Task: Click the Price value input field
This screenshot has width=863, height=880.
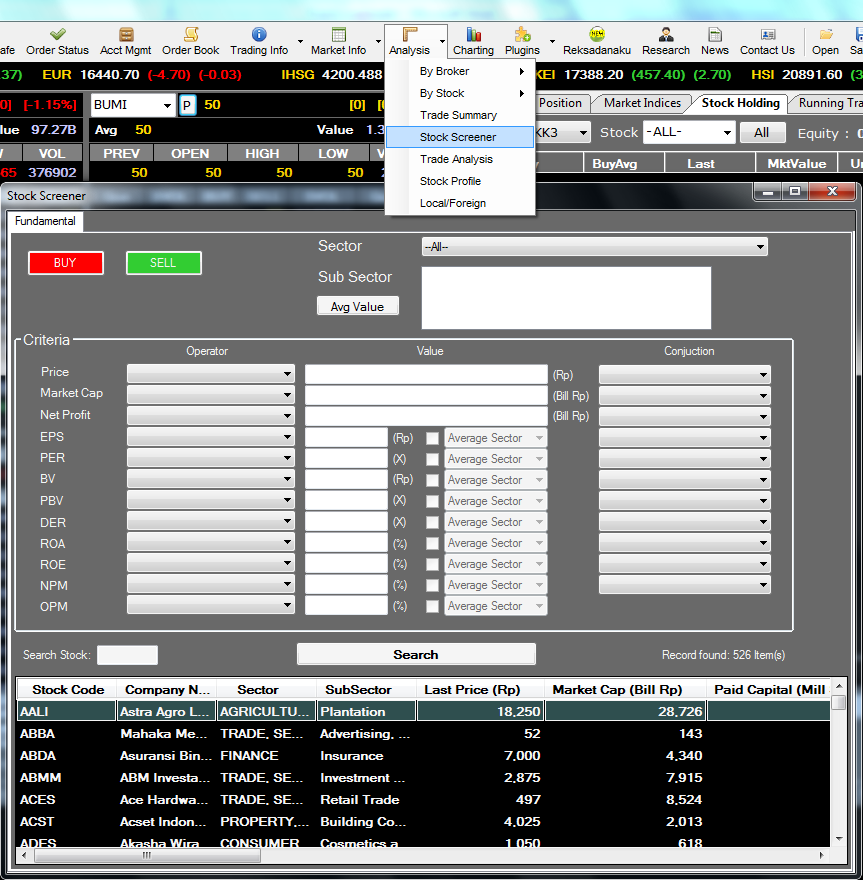Action: click(x=426, y=374)
